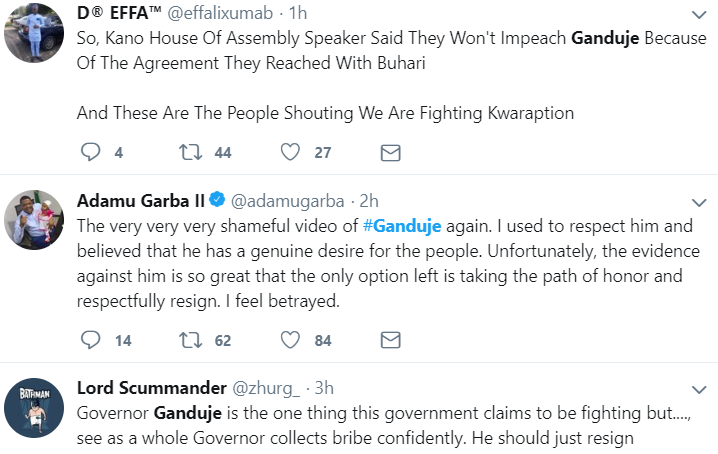Open Adamu Garba II display name
The image size is (718, 454).
(141, 201)
